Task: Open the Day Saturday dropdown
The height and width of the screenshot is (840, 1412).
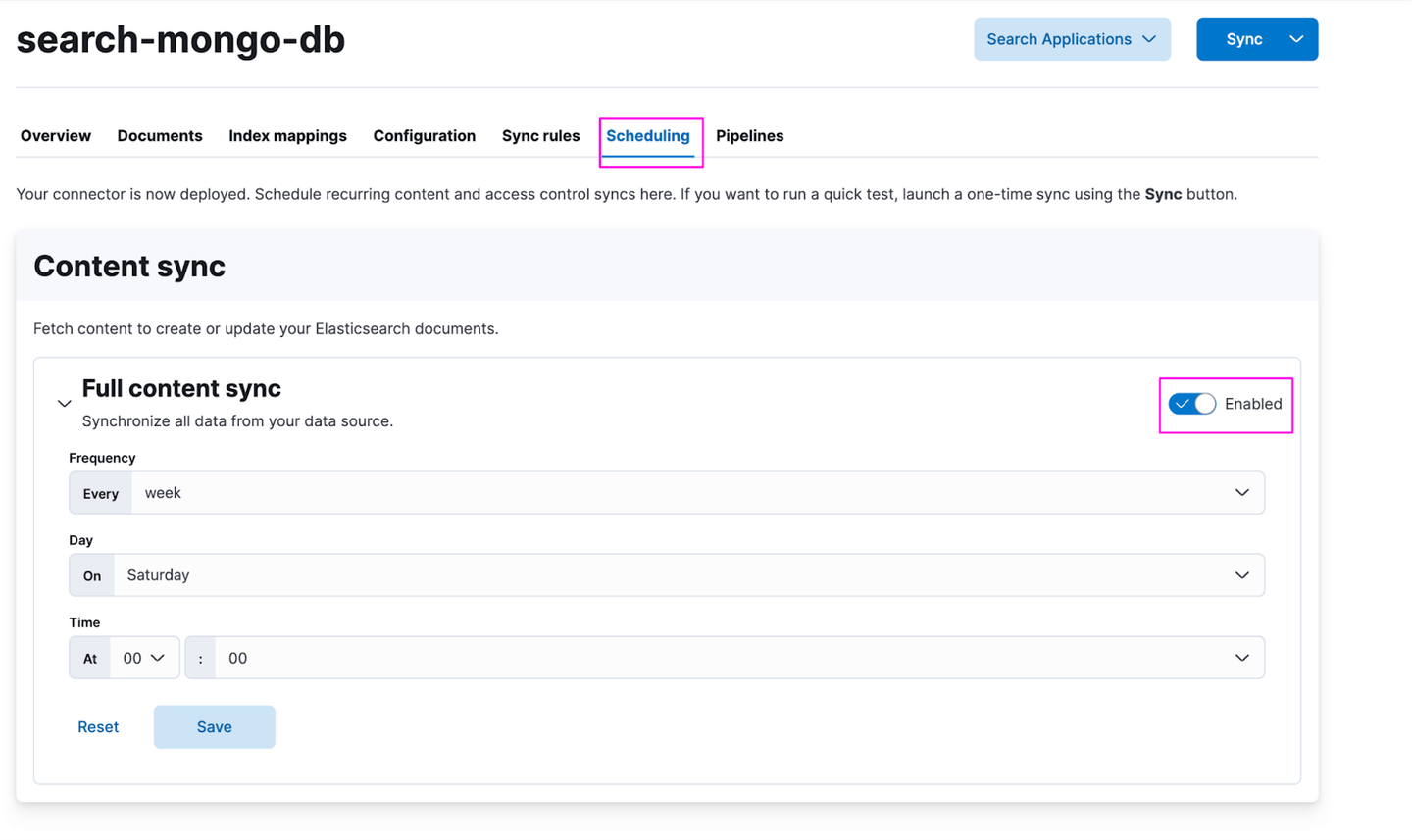Action: (688, 575)
